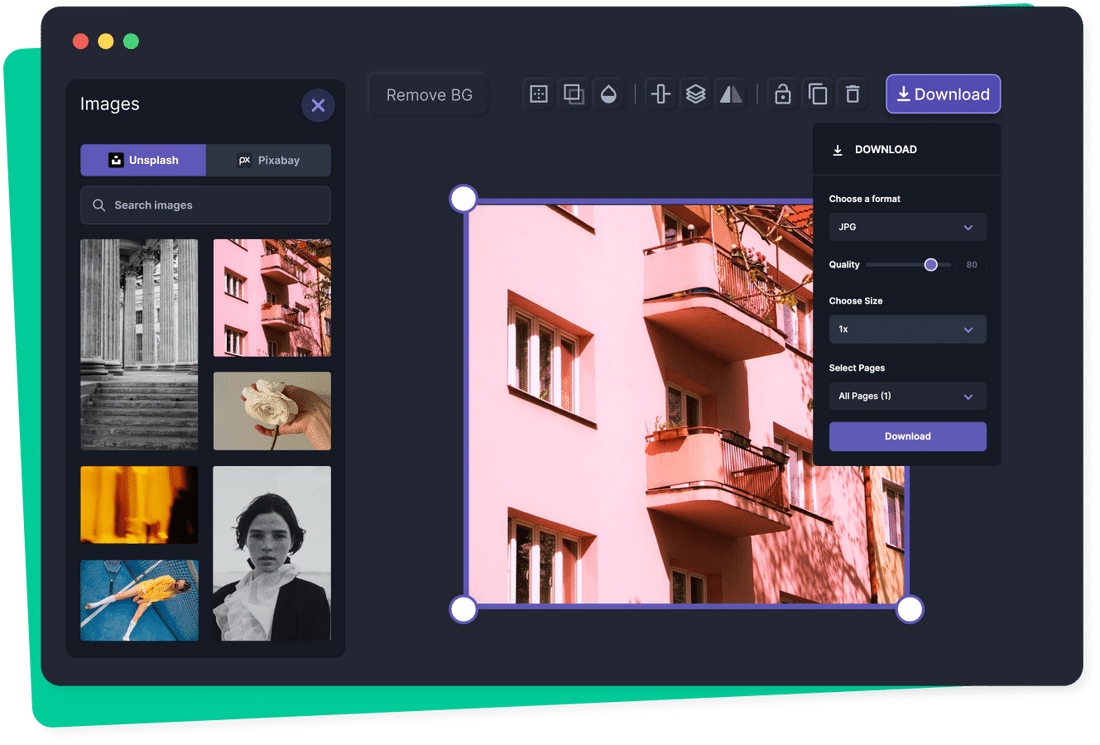Image resolution: width=1100 pixels, height=745 pixels.
Task: Lock the selected image
Action: [x=782, y=93]
